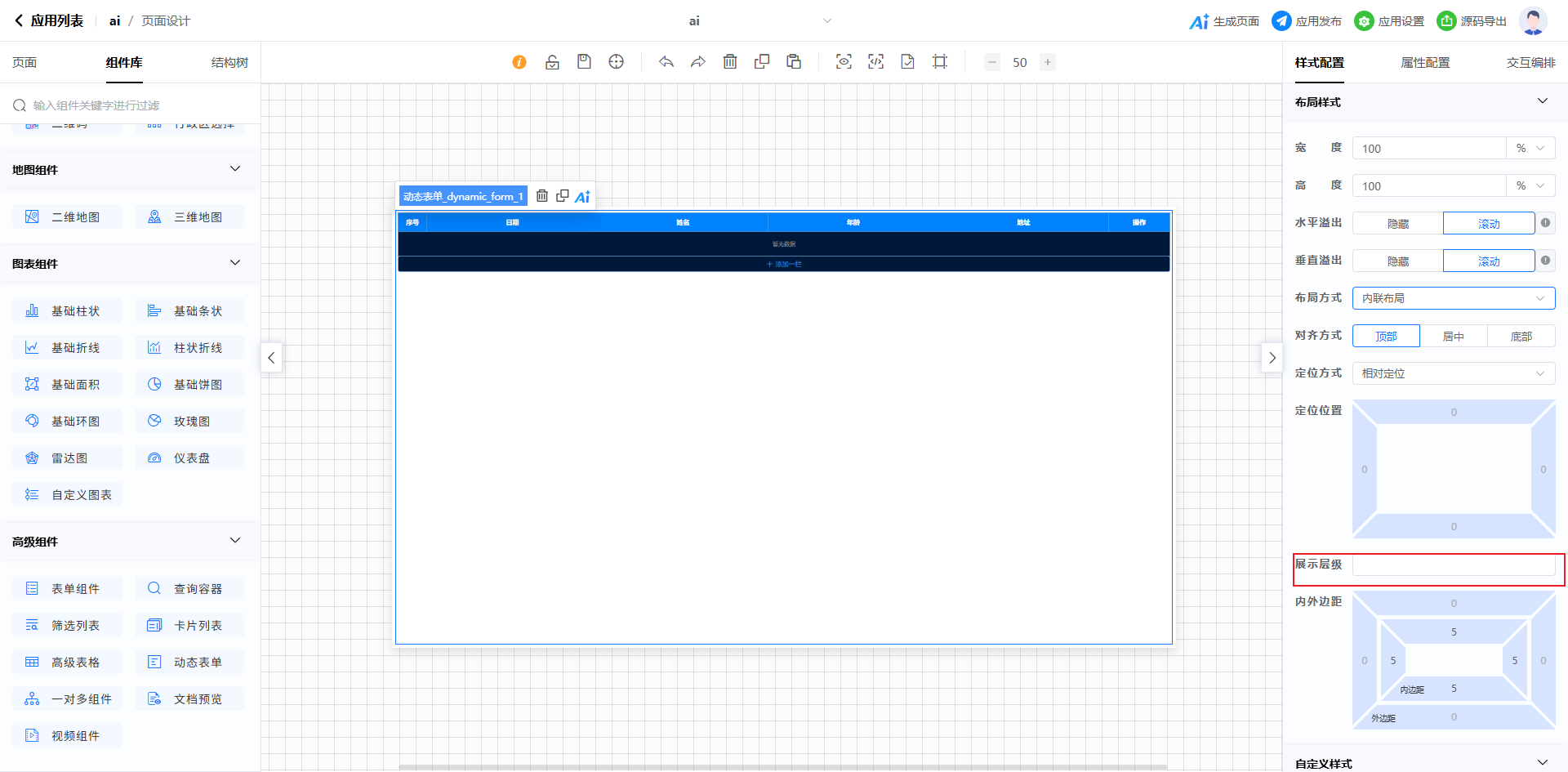This screenshot has height=772, width=1568.
Task: Open the 布局方式 dropdown
Action: point(1453,299)
